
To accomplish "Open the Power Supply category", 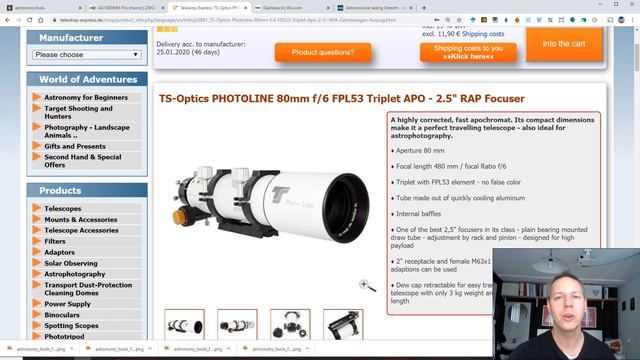I will 67,304.
